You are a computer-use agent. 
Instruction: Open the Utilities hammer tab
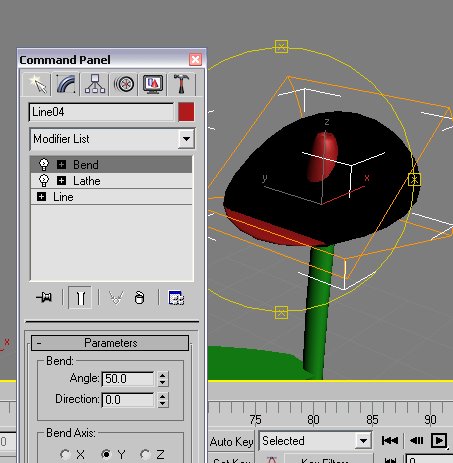pos(181,84)
